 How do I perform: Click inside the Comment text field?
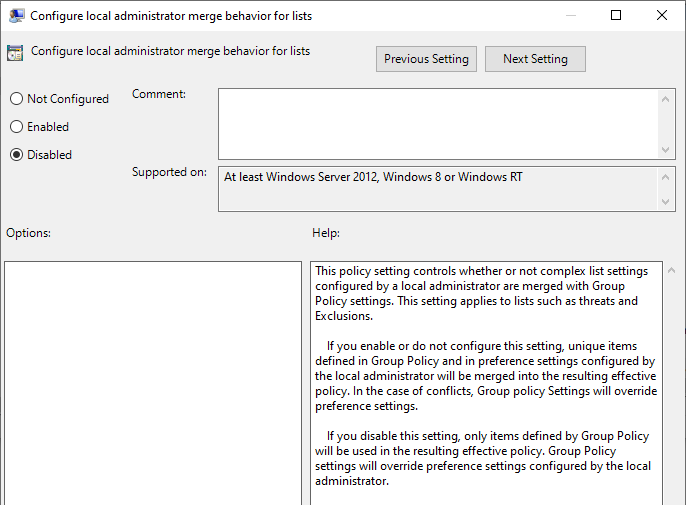(438, 124)
